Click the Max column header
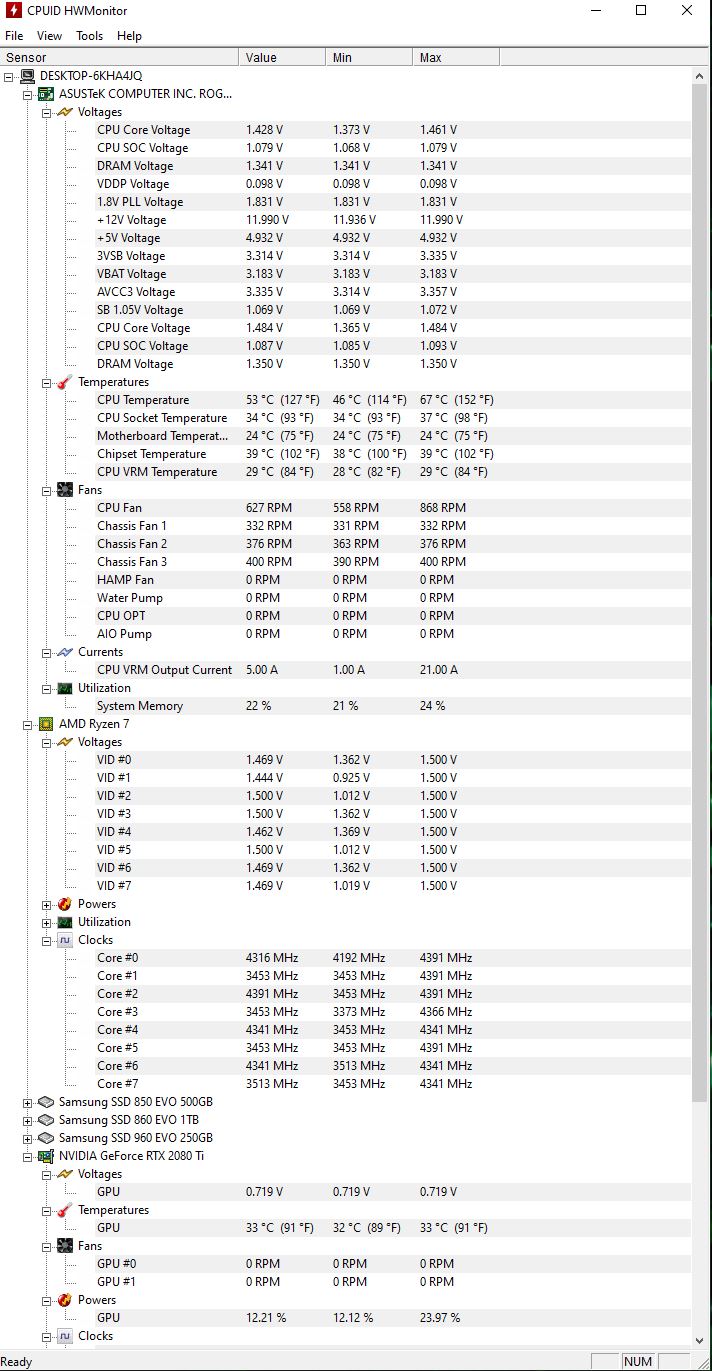The width and height of the screenshot is (712, 1371). pyautogui.click(x=456, y=57)
